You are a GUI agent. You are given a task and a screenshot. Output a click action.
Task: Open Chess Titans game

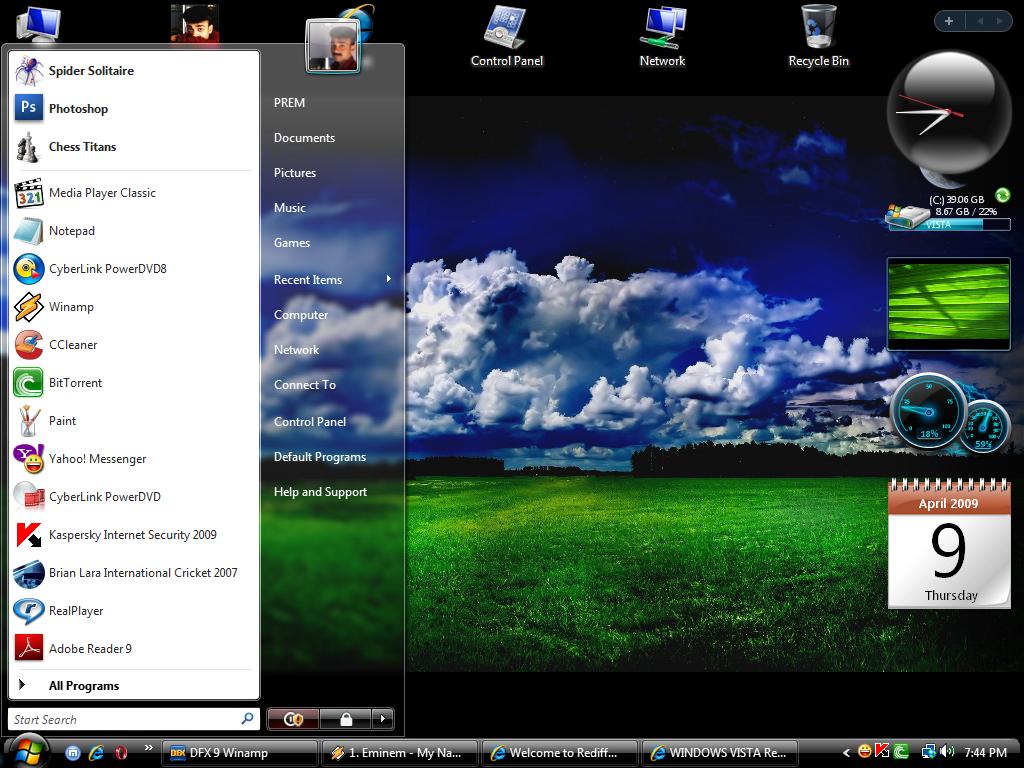(x=134, y=146)
